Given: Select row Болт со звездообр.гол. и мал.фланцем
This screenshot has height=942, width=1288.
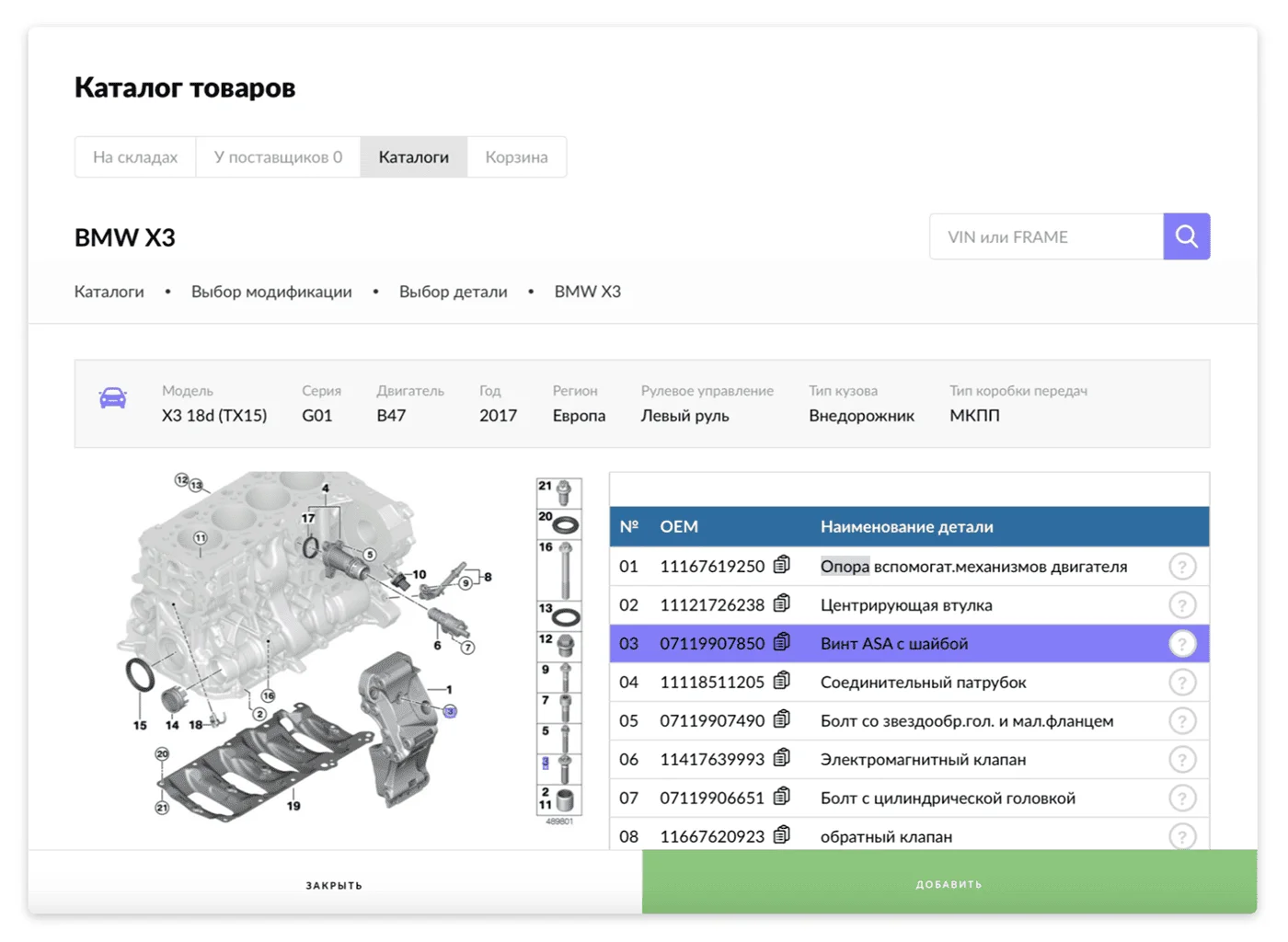Looking at the screenshot, I should coord(909,721).
